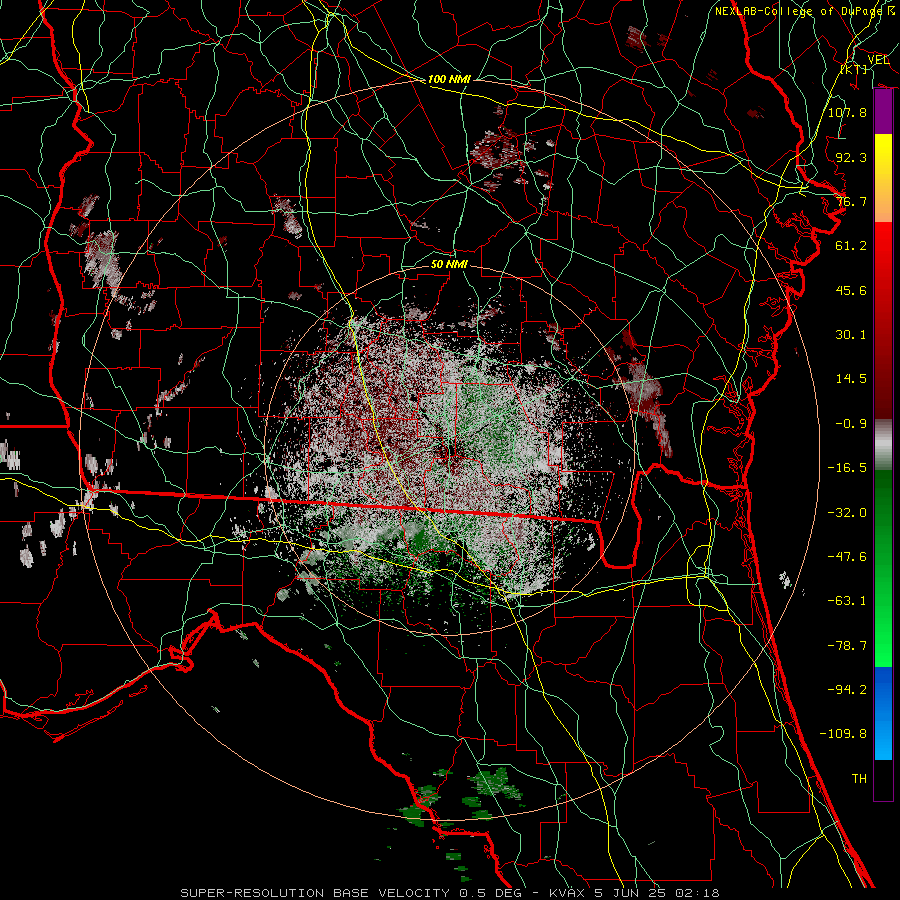Click the -63.1 velocity scale value
This screenshot has width=900, height=900.
pos(847,601)
